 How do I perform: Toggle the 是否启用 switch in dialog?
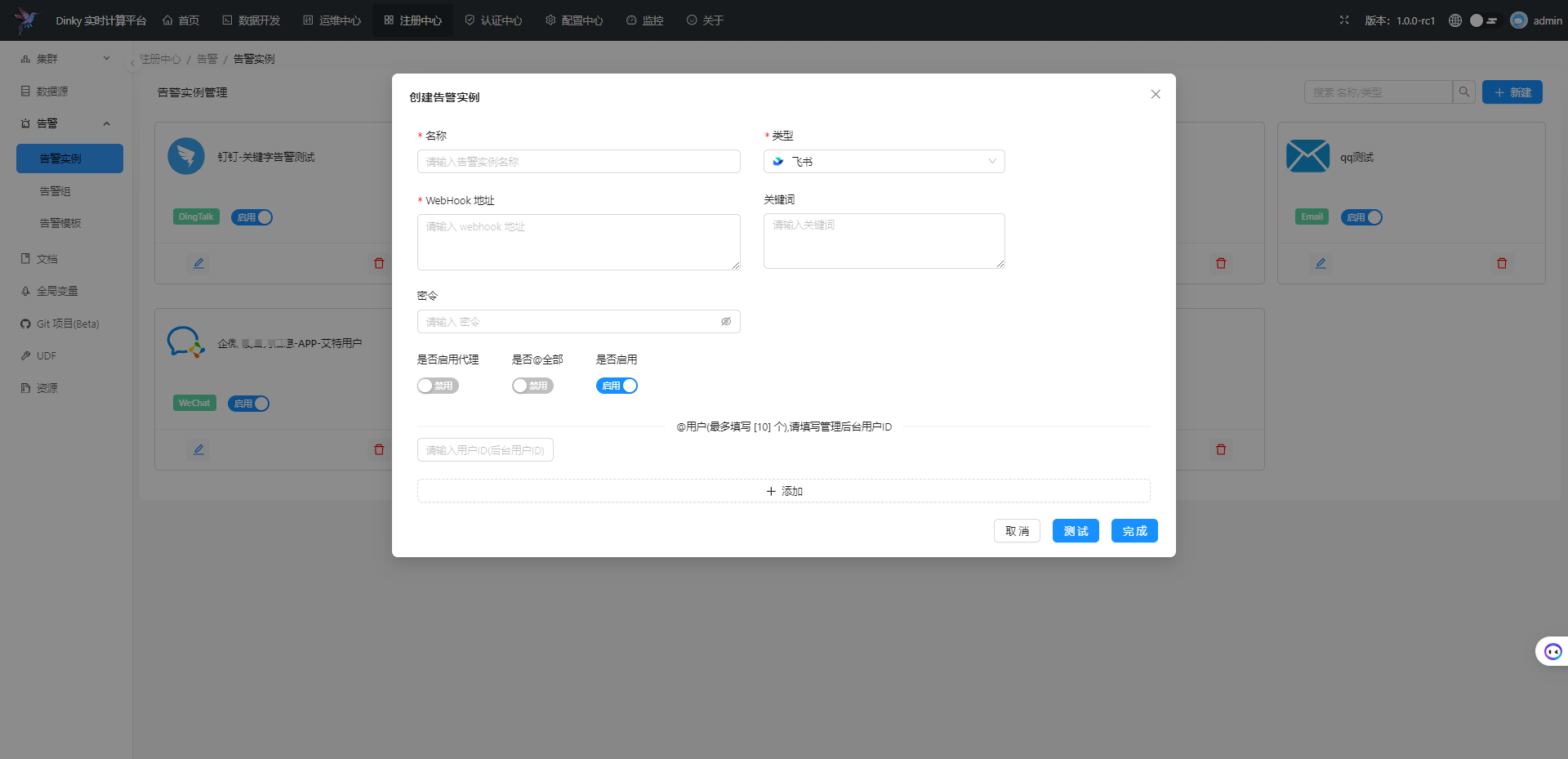[617, 386]
